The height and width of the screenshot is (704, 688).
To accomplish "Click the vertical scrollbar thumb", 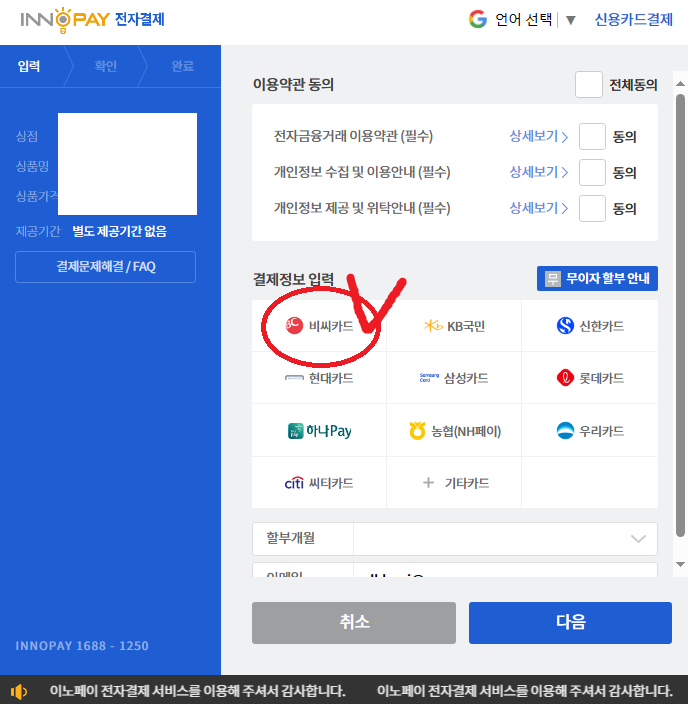I will tap(680, 315).
